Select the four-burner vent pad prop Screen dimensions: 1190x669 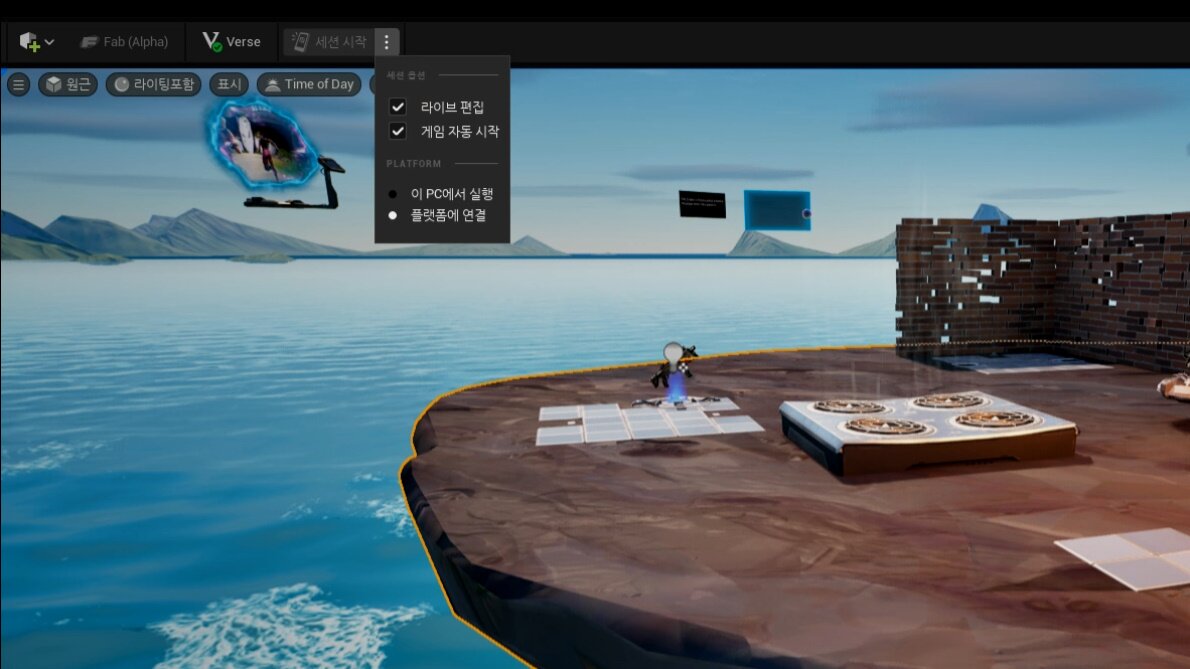925,430
